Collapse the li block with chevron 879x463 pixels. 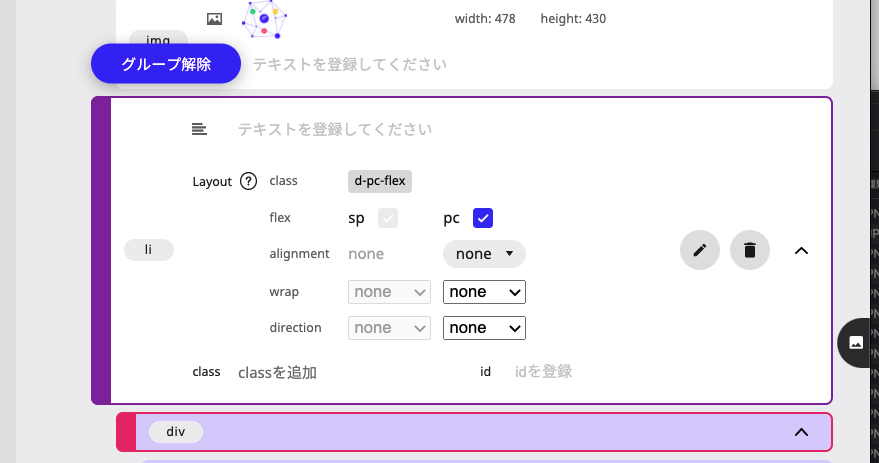[801, 251]
